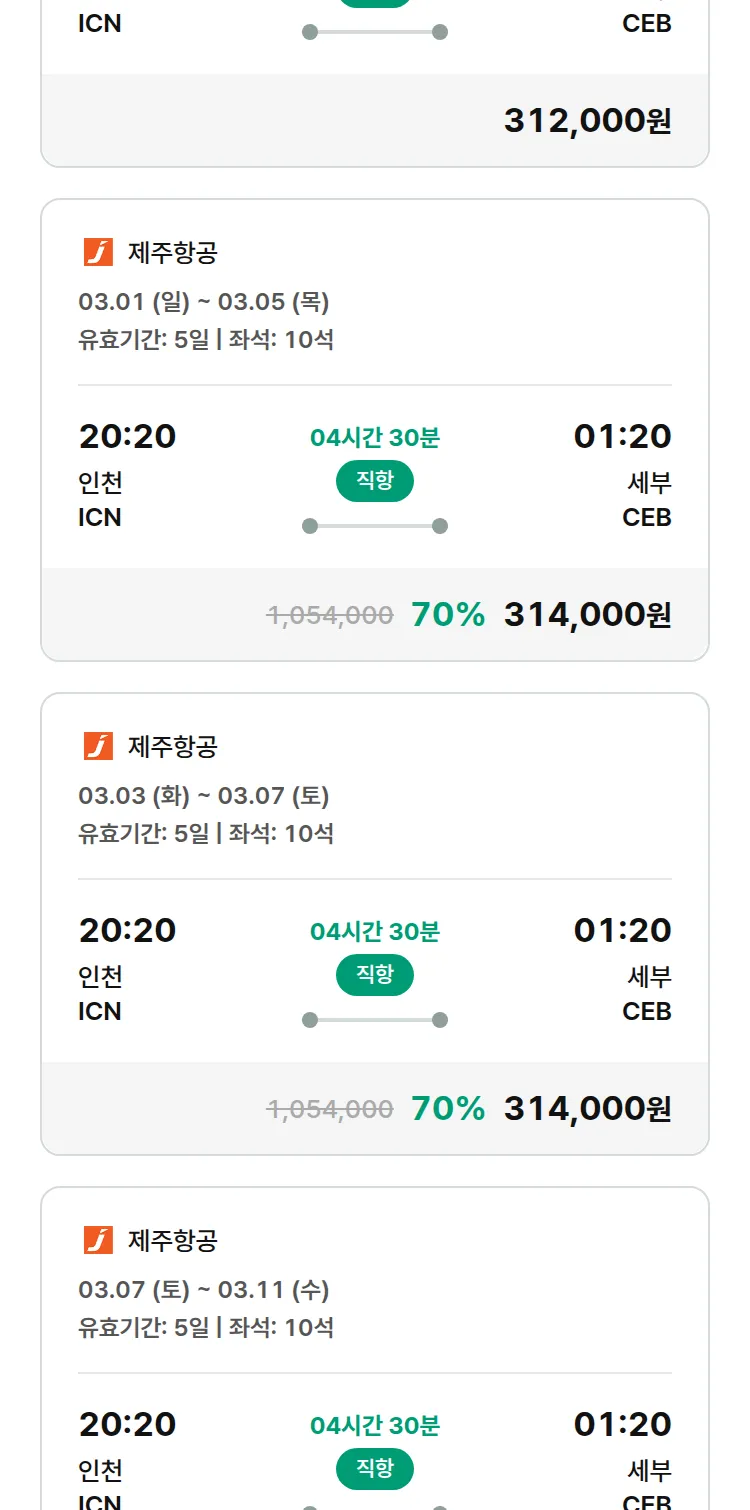Click the 직항 badge on the 03.01 flight
Screen dimensions: 750x1510
click(x=375, y=481)
